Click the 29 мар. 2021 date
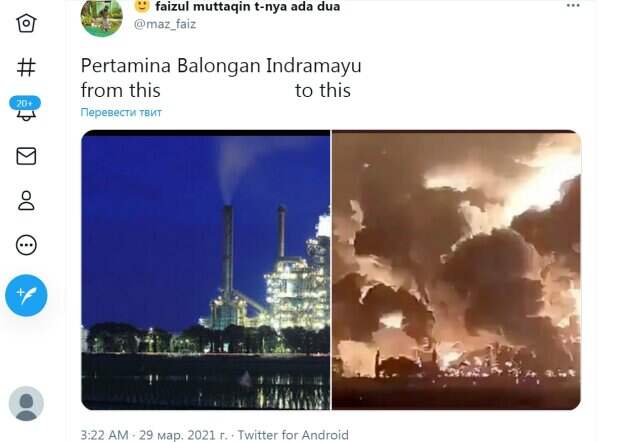Image resolution: width=620 pixels, height=442 pixels. [183, 435]
